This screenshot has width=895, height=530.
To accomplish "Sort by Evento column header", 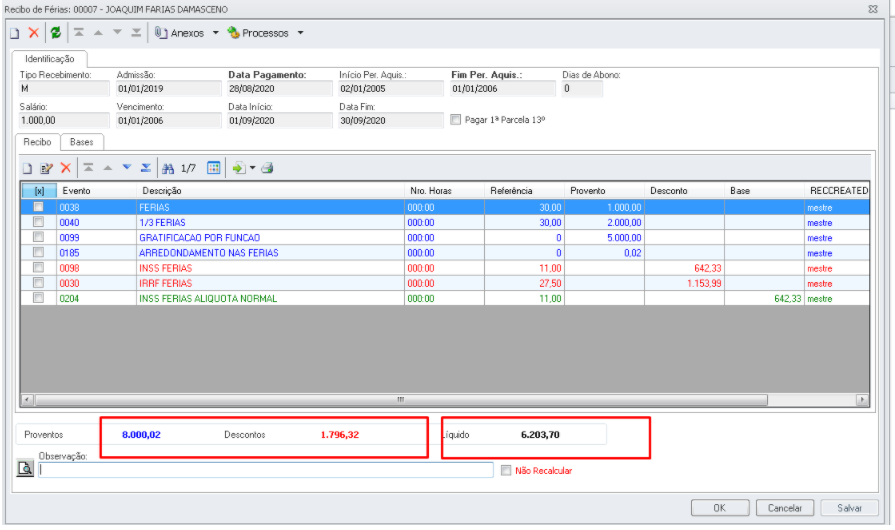I will point(96,191).
